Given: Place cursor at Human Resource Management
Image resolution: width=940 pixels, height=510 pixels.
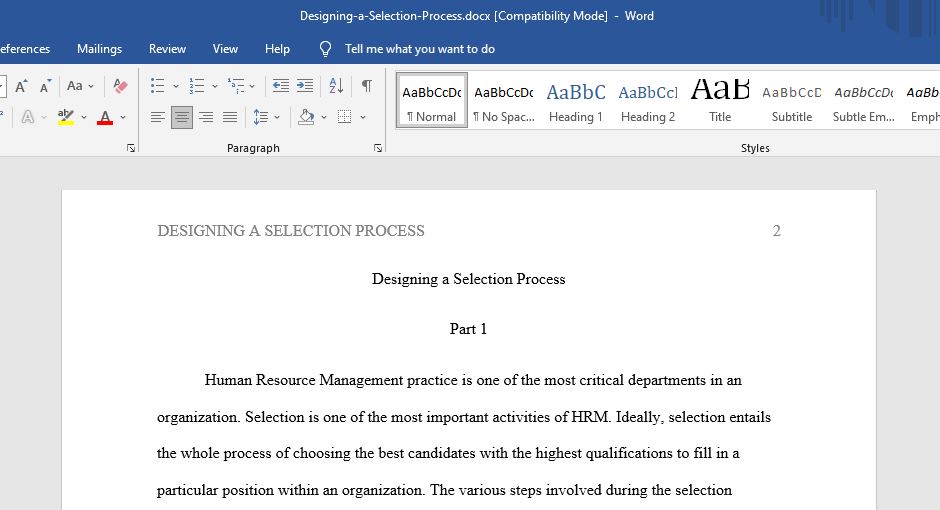Looking at the screenshot, I should pyautogui.click(x=304, y=381).
